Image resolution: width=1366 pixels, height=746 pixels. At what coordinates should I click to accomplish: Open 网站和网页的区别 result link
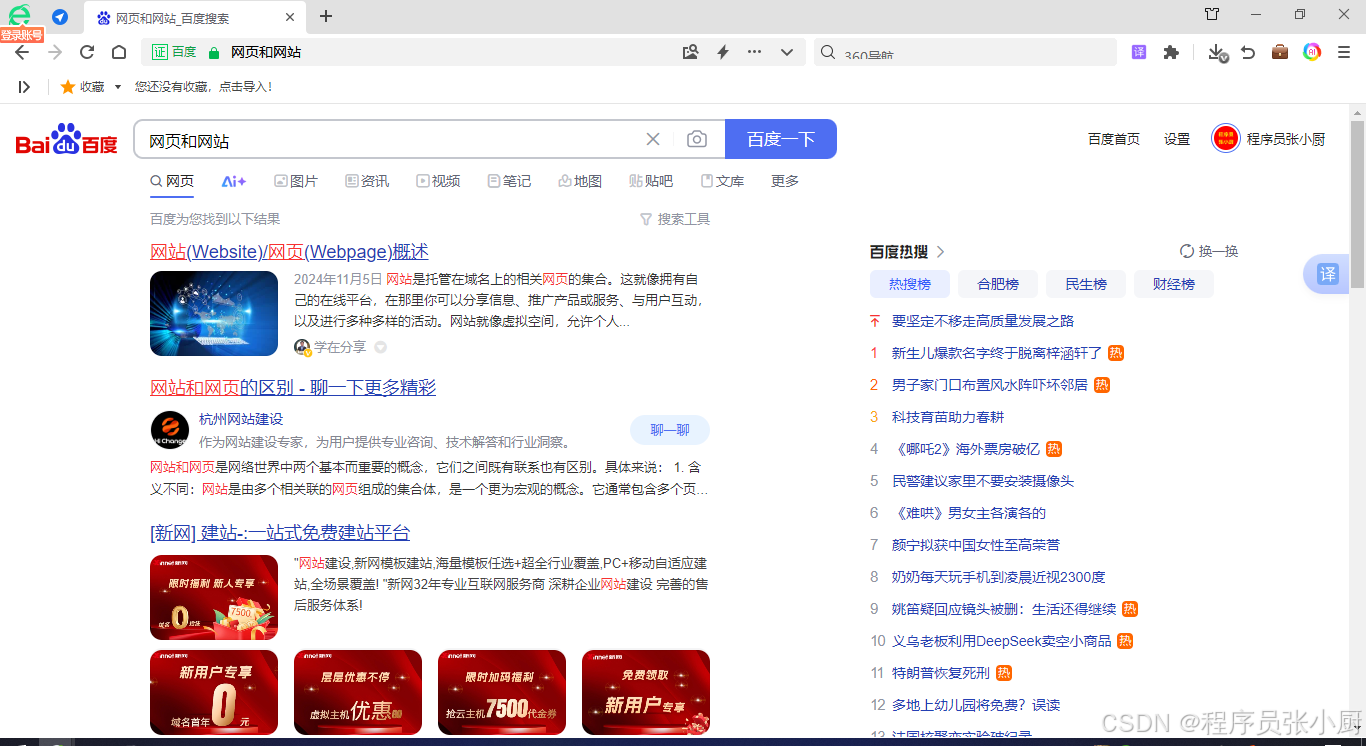coord(293,388)
